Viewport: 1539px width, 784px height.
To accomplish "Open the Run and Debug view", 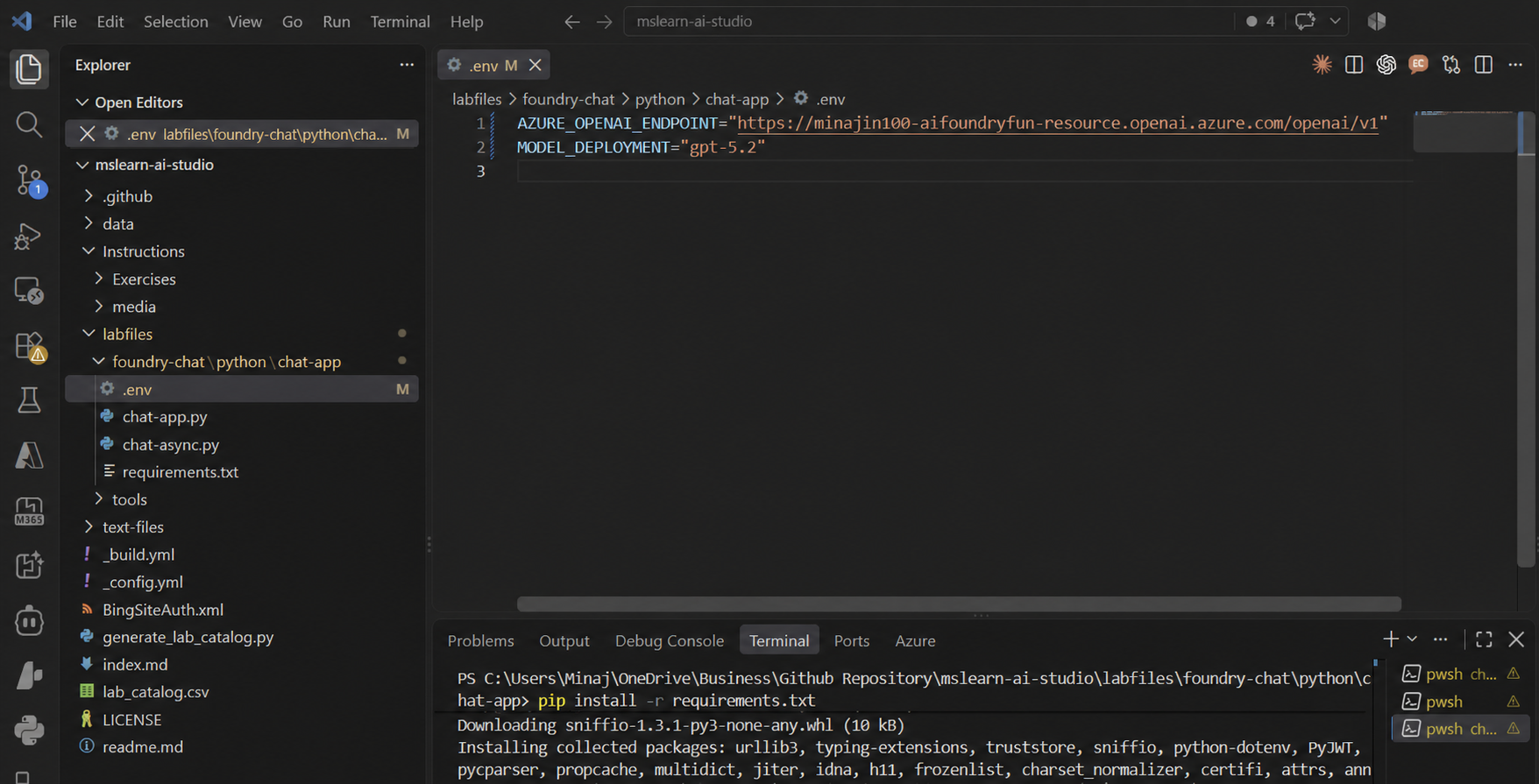I will (x=29, y=236).
